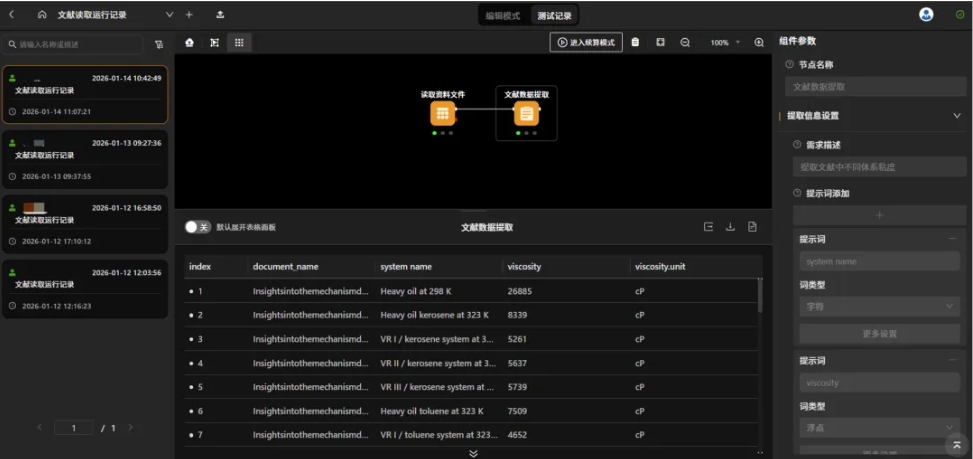Click the home icon in canvas toolbar
This screenshot has width=973, height=459.
(190, 43)
